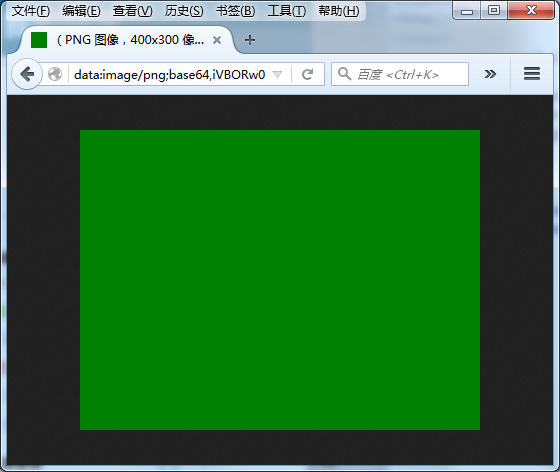The height and width of the screenshot is (472, 560).
Task: Click the green favicon on the tab
Action: tap(39, 40)
